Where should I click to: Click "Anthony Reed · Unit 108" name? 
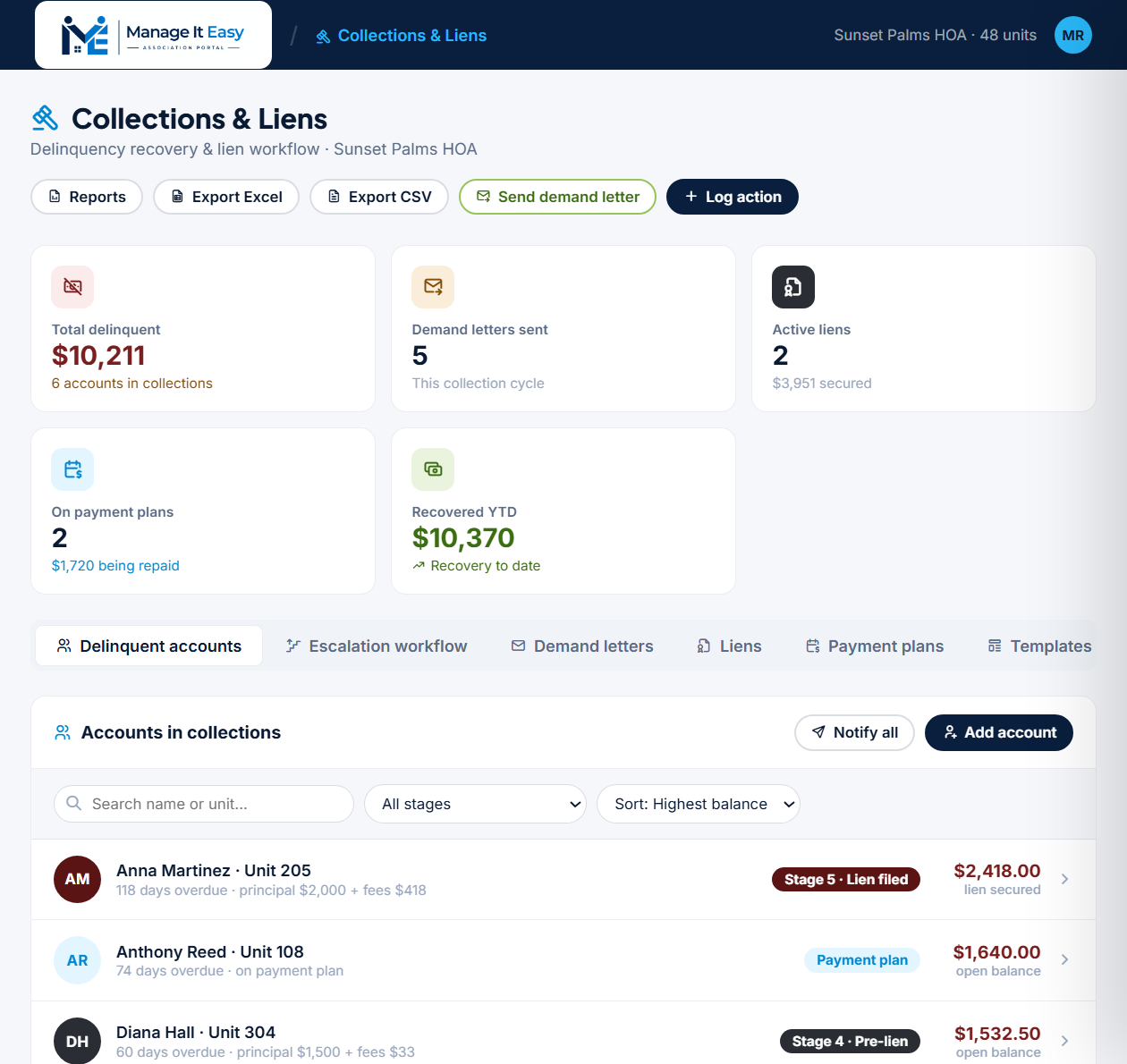(210, 952)
